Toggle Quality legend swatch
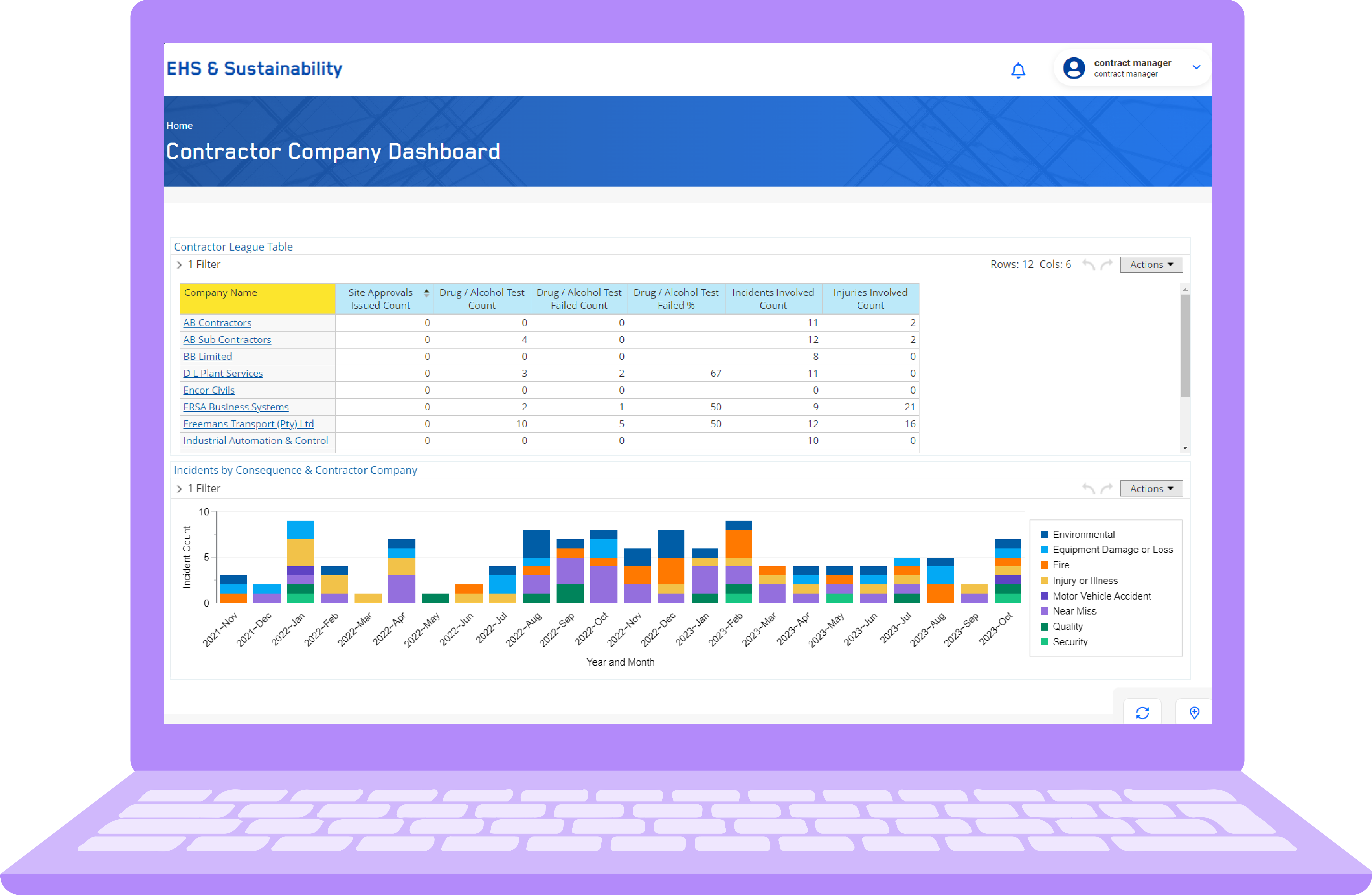 (x=1044, y=626)
